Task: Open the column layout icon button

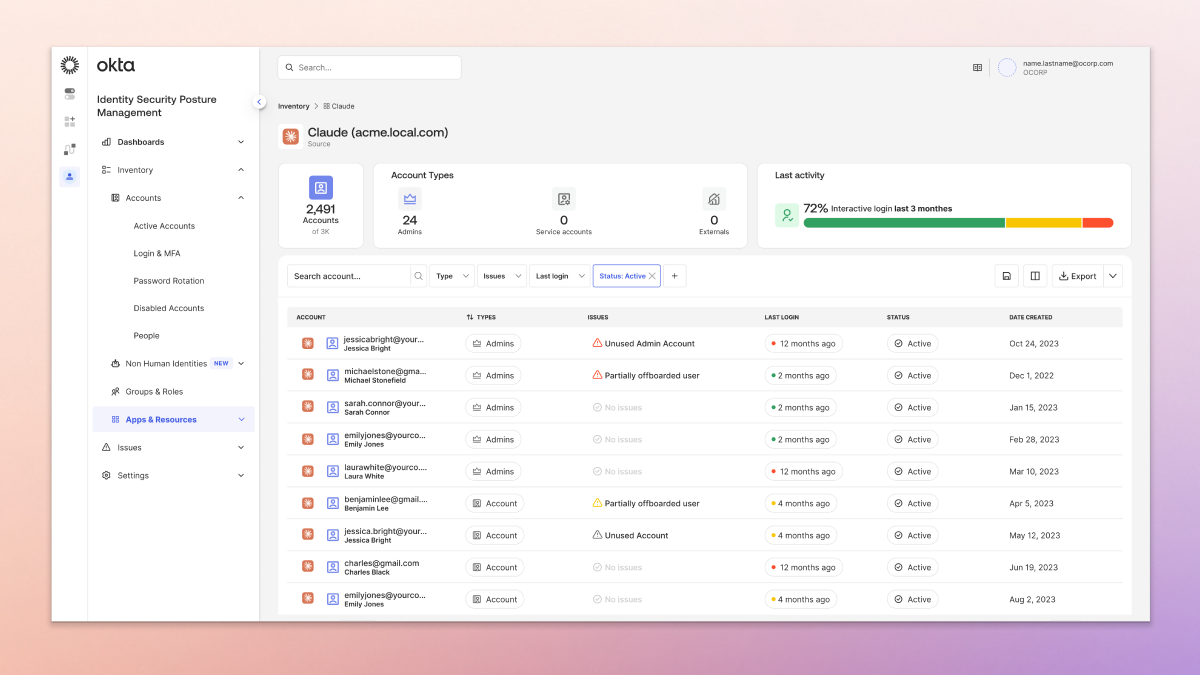Action: click(1035, 276)
